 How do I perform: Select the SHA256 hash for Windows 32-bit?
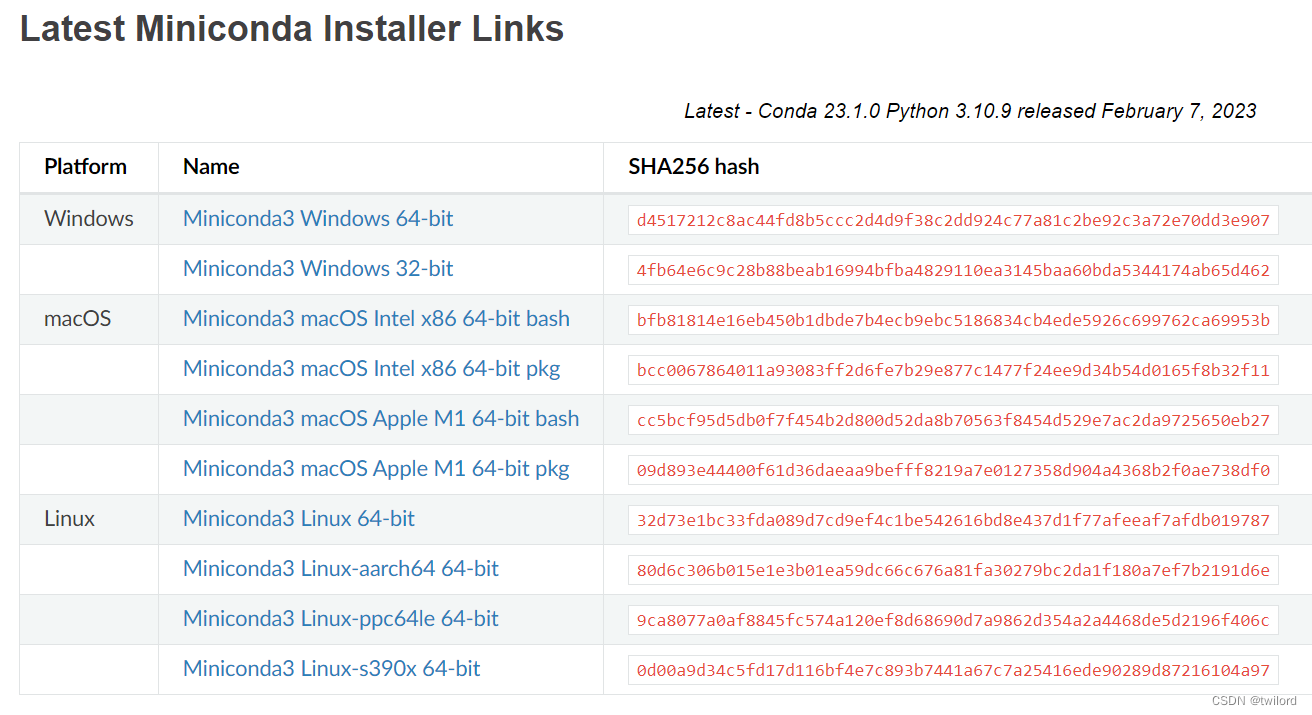tap(952, 269)
